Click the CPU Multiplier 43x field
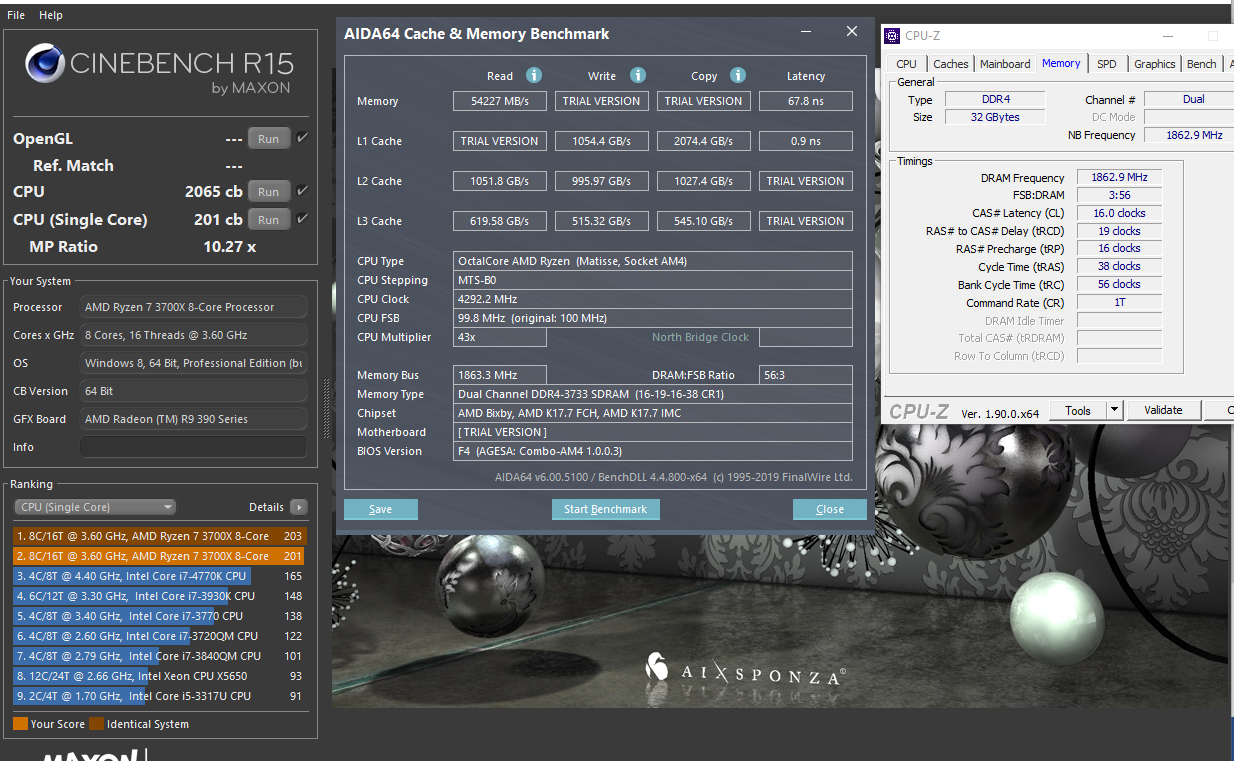1234x761 pixels. (499, 337)
